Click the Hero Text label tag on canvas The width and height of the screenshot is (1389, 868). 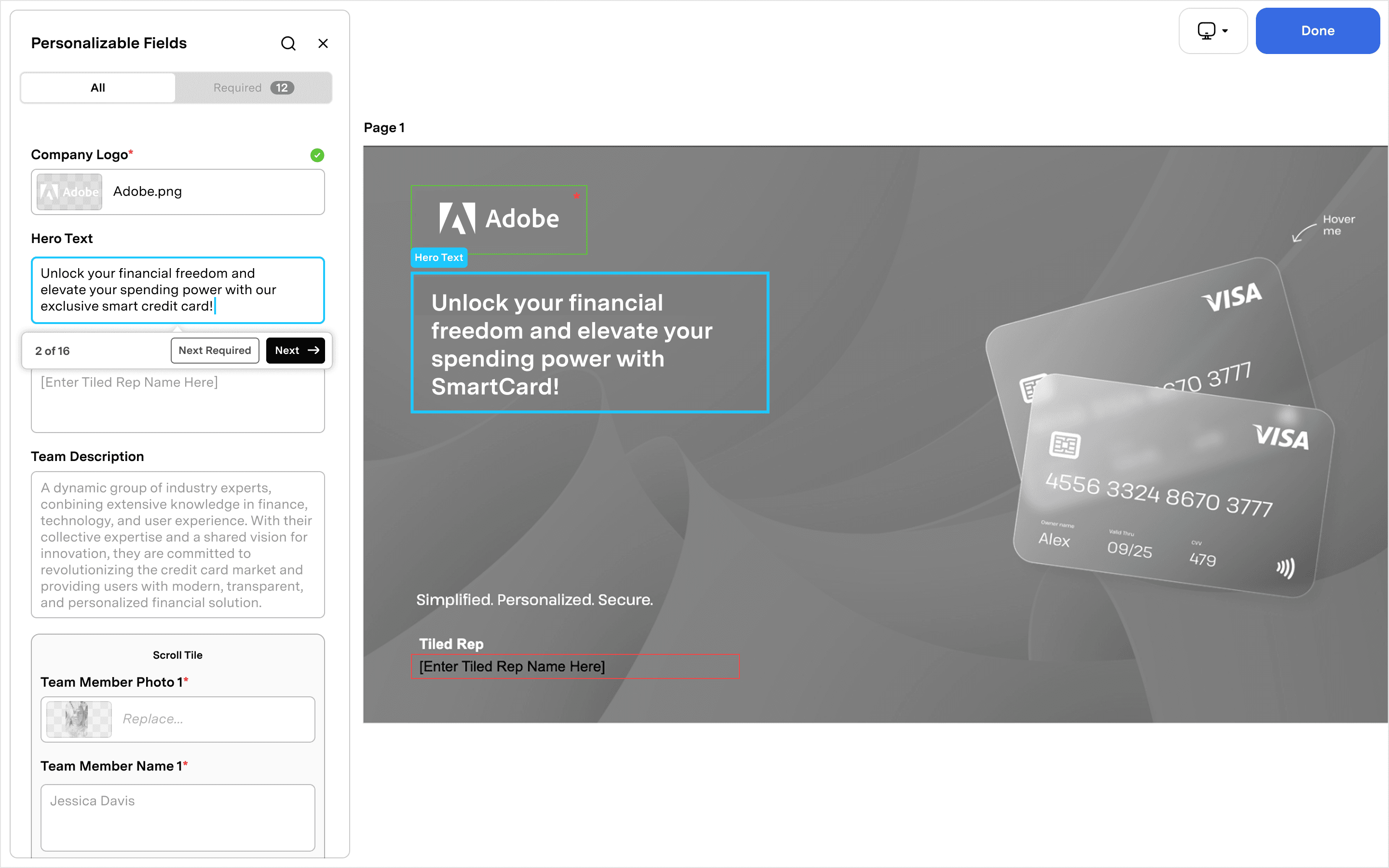point(439,258)
